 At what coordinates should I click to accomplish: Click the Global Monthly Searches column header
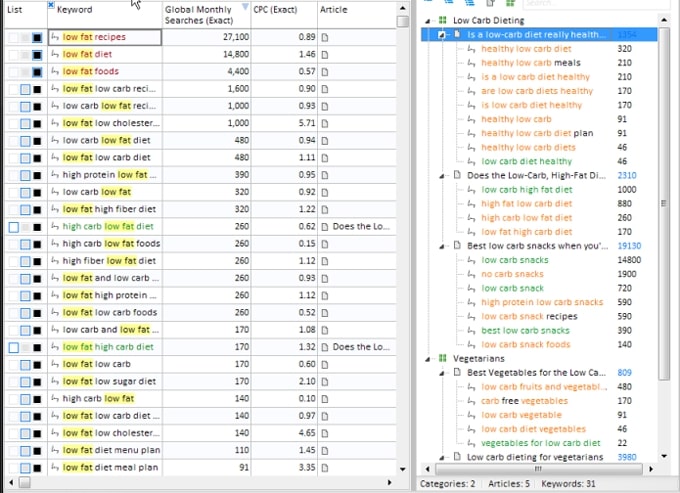click(x=206, y=15)
